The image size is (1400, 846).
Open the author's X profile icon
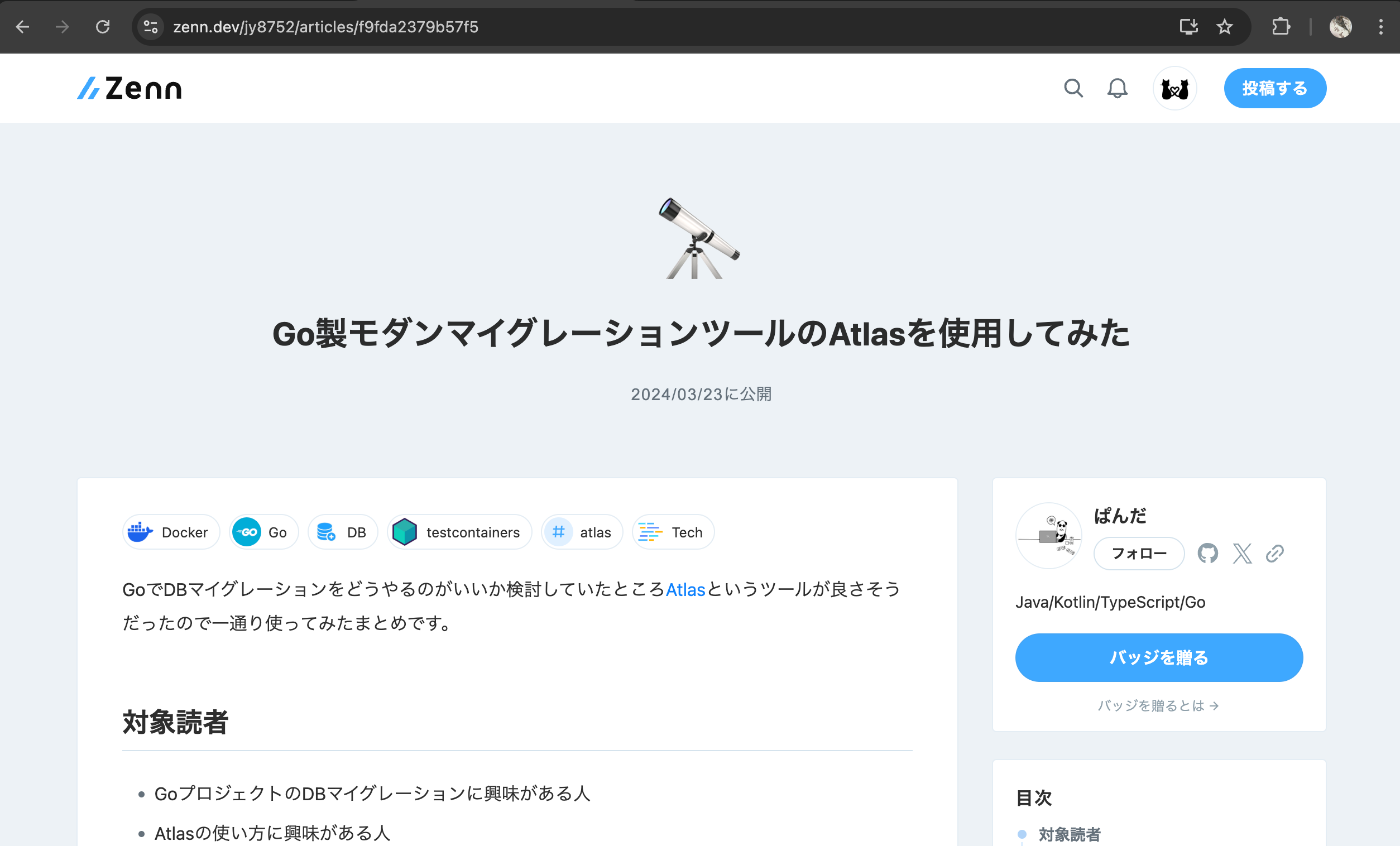1242,553
